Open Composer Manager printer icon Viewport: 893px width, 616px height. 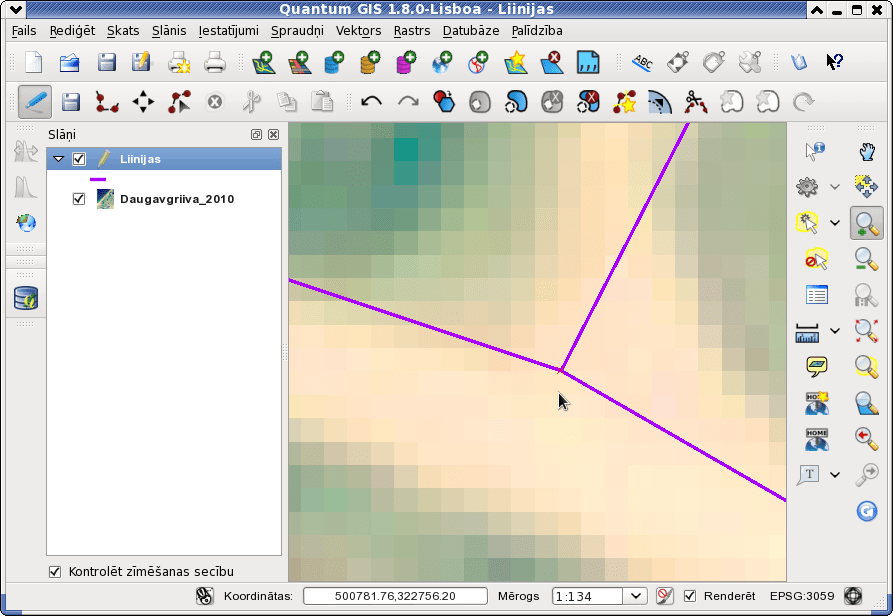[215, 62]
